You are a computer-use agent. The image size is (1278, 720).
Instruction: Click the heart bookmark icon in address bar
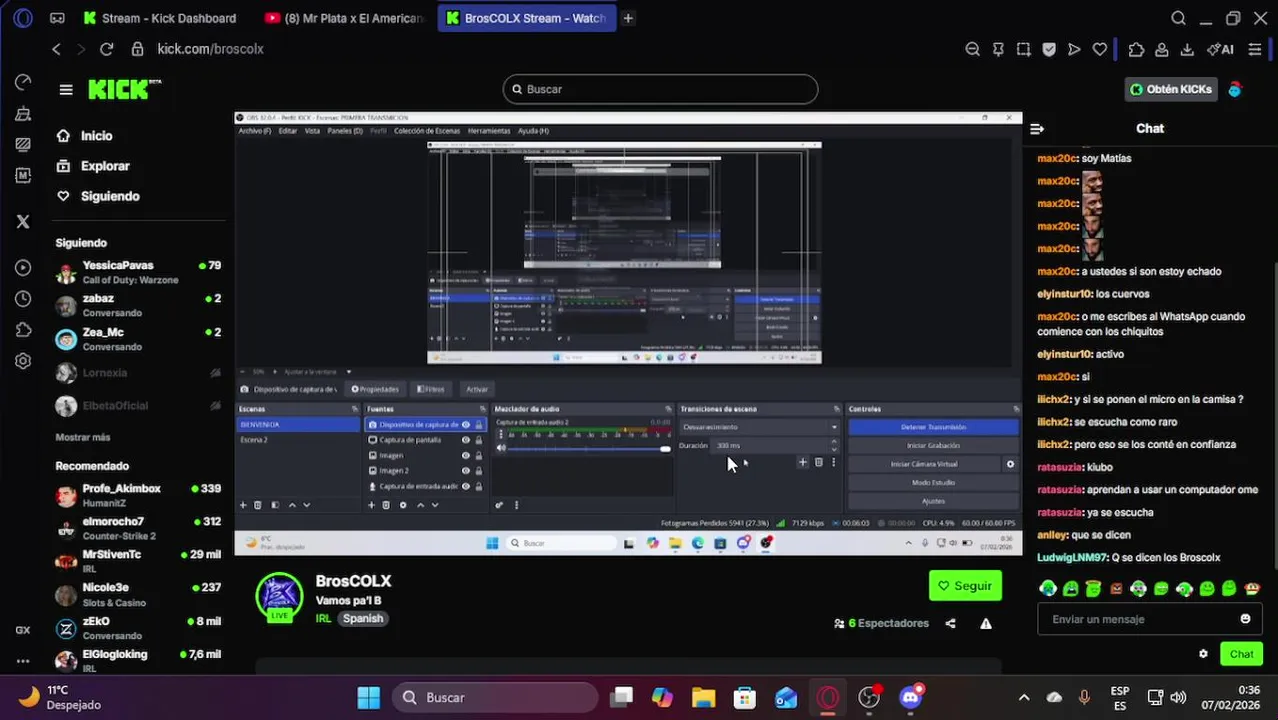coord(1100,49)
